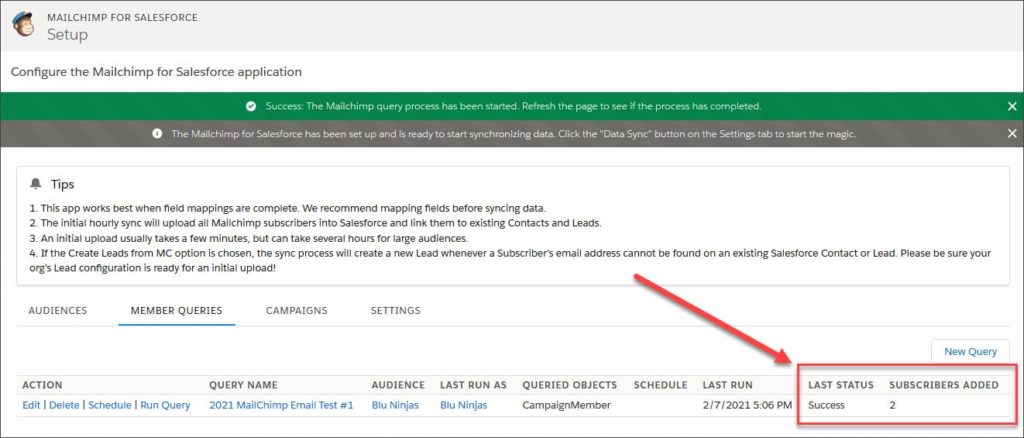Switch to the Audiences tab
This screenshot has width=1024, height=438.
coord(57,310)
